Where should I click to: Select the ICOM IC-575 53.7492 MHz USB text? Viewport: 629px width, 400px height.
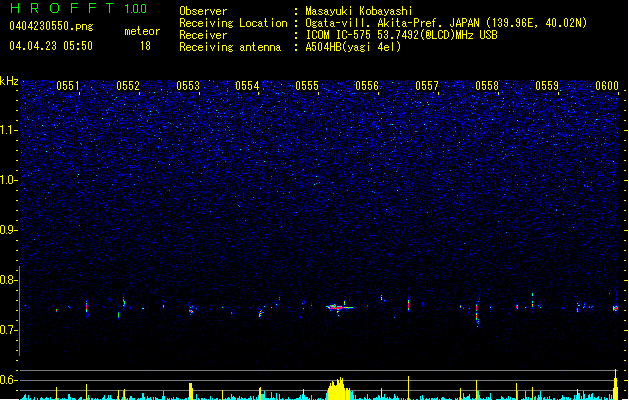(x=401, y=35)
